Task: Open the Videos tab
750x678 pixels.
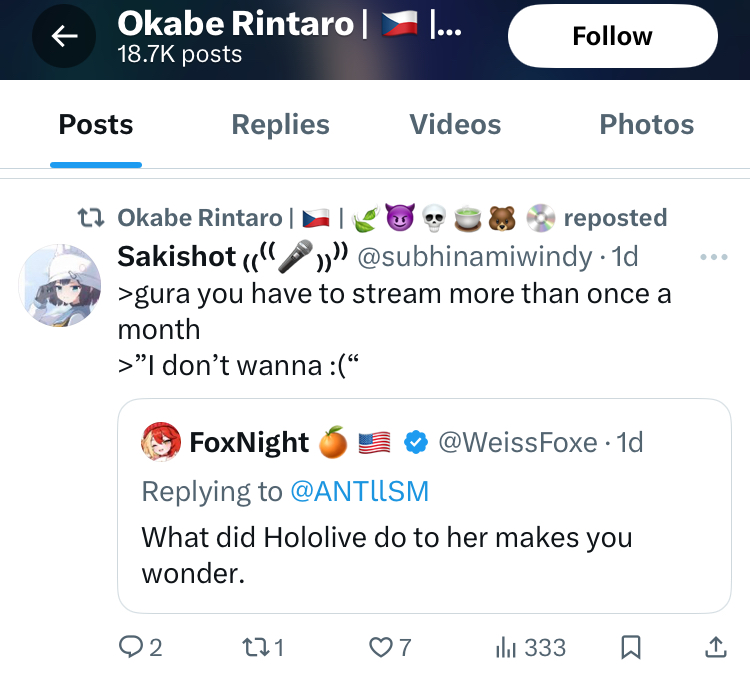Action: pyautogui.click(x=455, y=125)
